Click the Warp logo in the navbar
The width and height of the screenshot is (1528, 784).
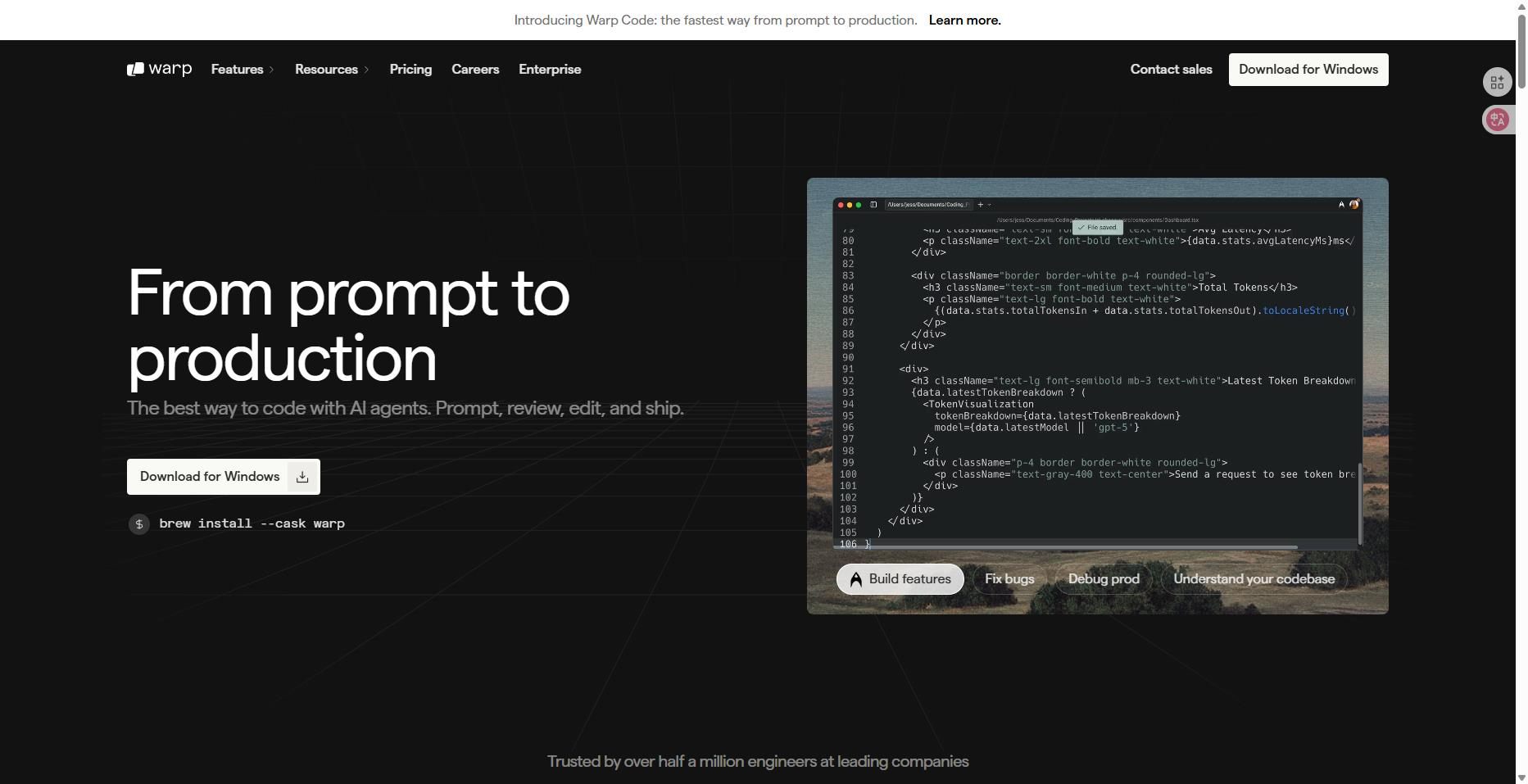point(159,70)
